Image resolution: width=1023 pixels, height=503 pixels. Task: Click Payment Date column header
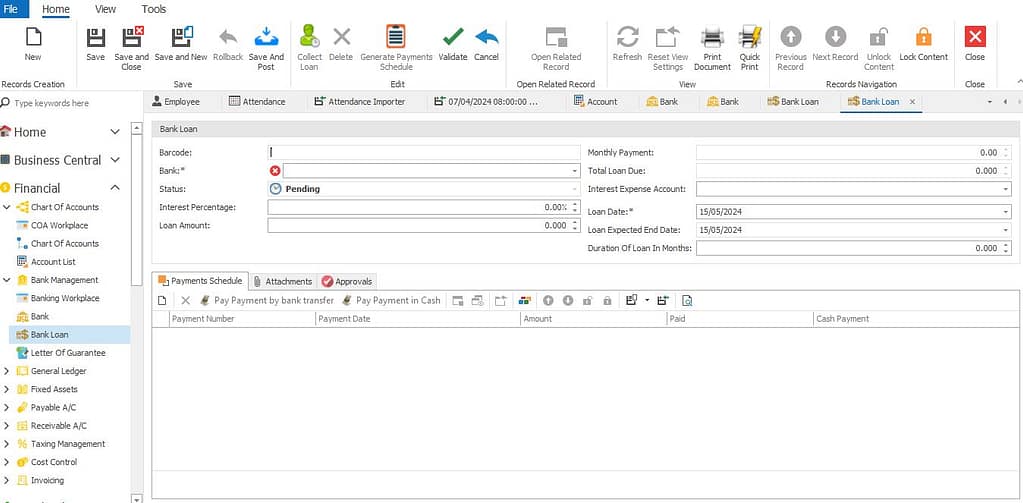point(418,319)
